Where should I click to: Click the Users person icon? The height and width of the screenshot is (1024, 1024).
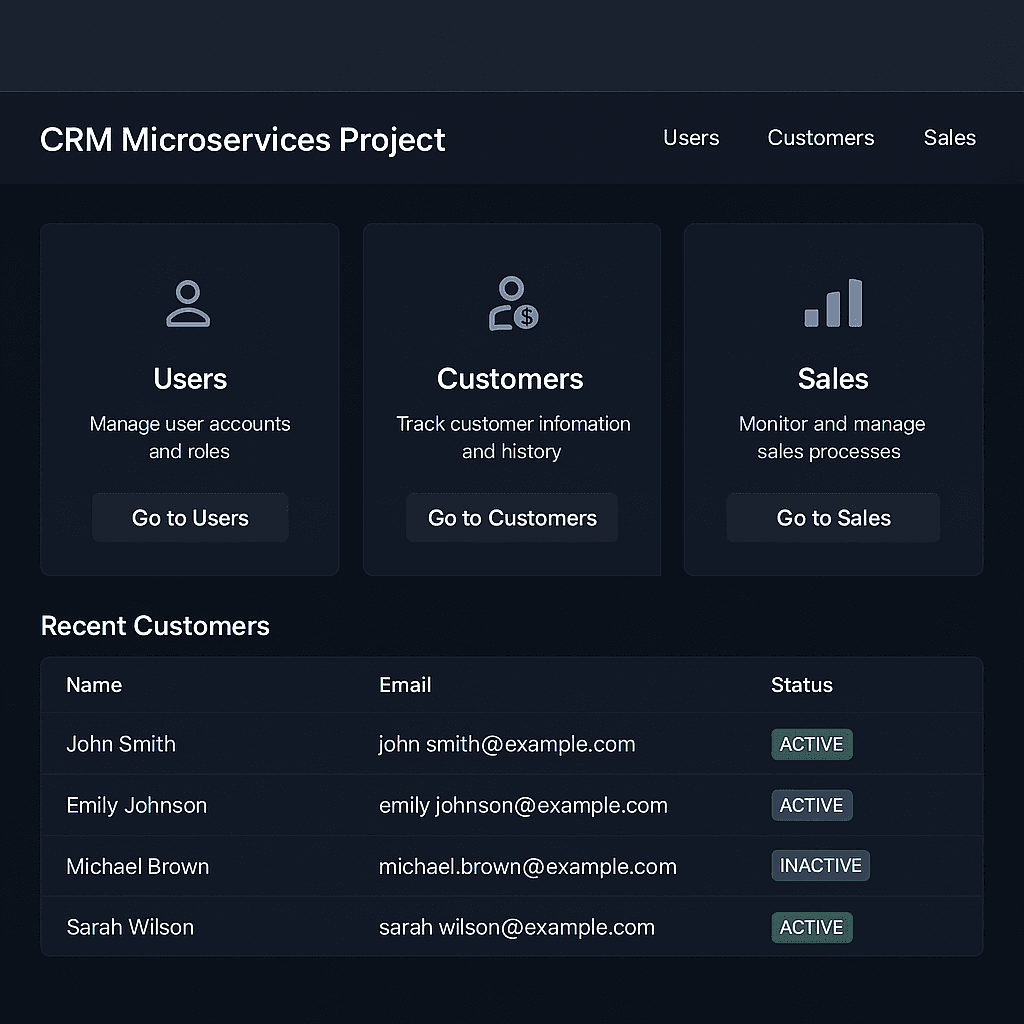click(190, 303)
